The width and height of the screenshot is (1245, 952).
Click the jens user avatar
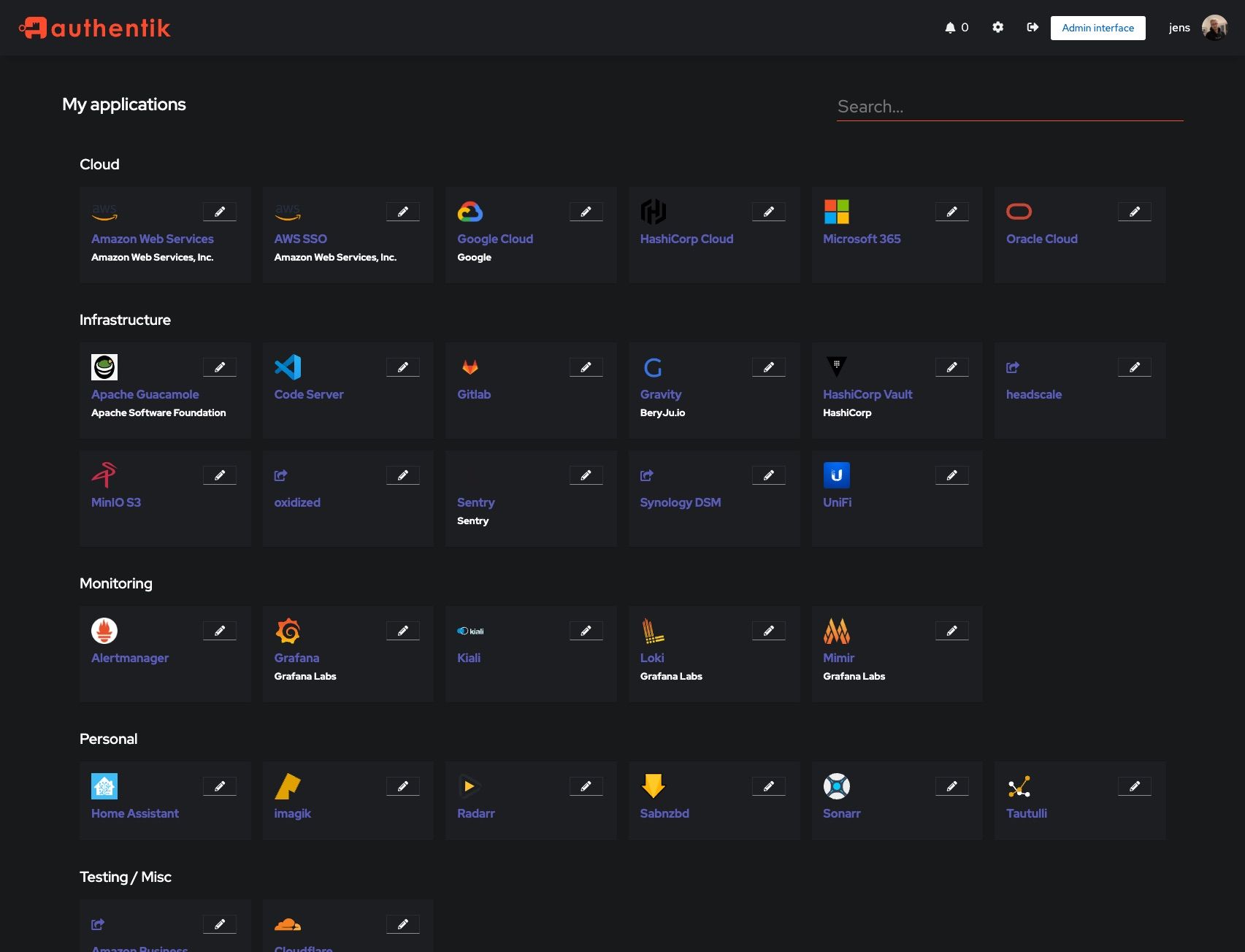tap(1214, 28)
